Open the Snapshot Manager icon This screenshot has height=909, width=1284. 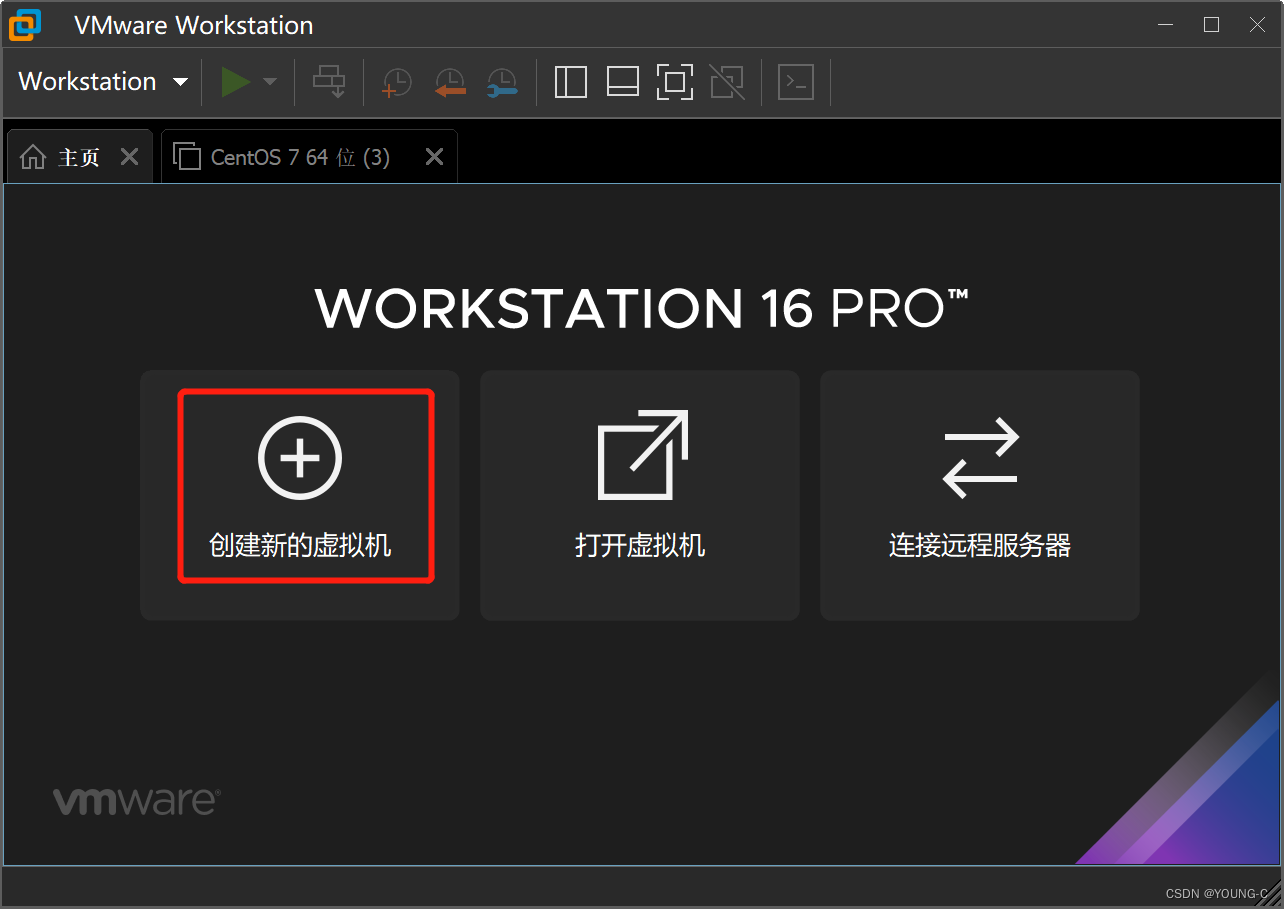pos(502,82)
